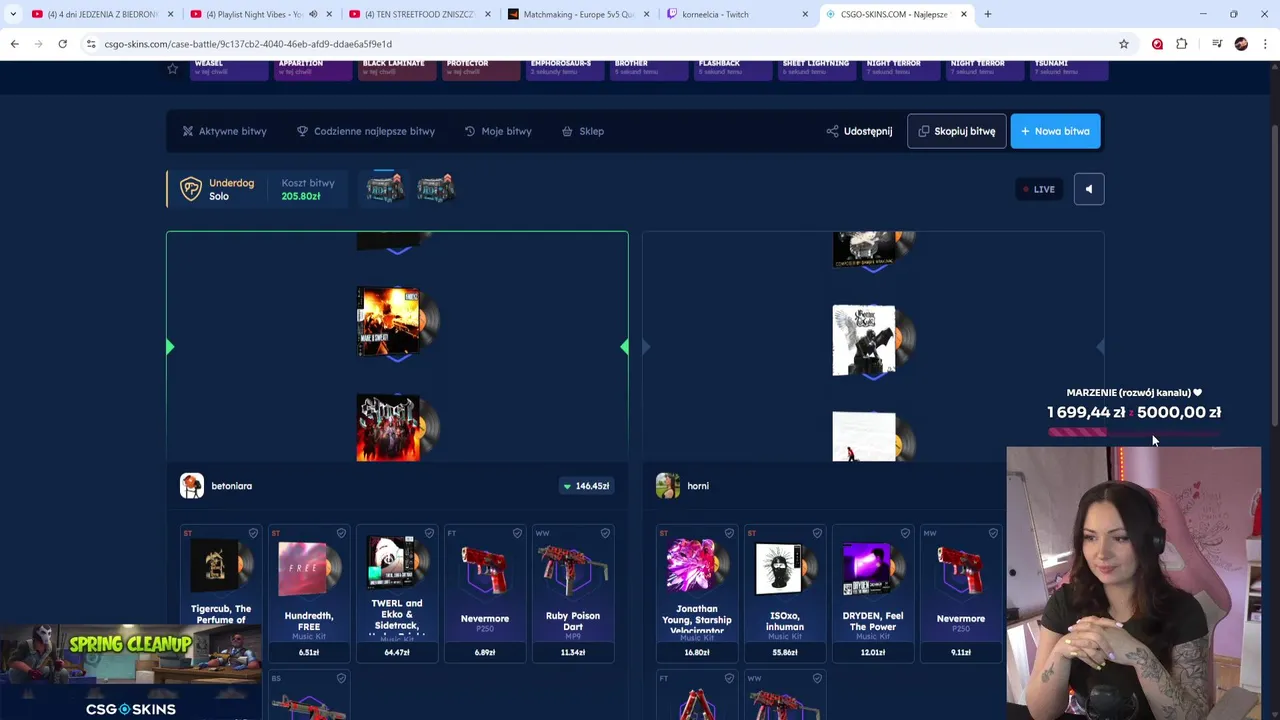
Task: Click the 55.86zł price label
Action: click(785, 652)
